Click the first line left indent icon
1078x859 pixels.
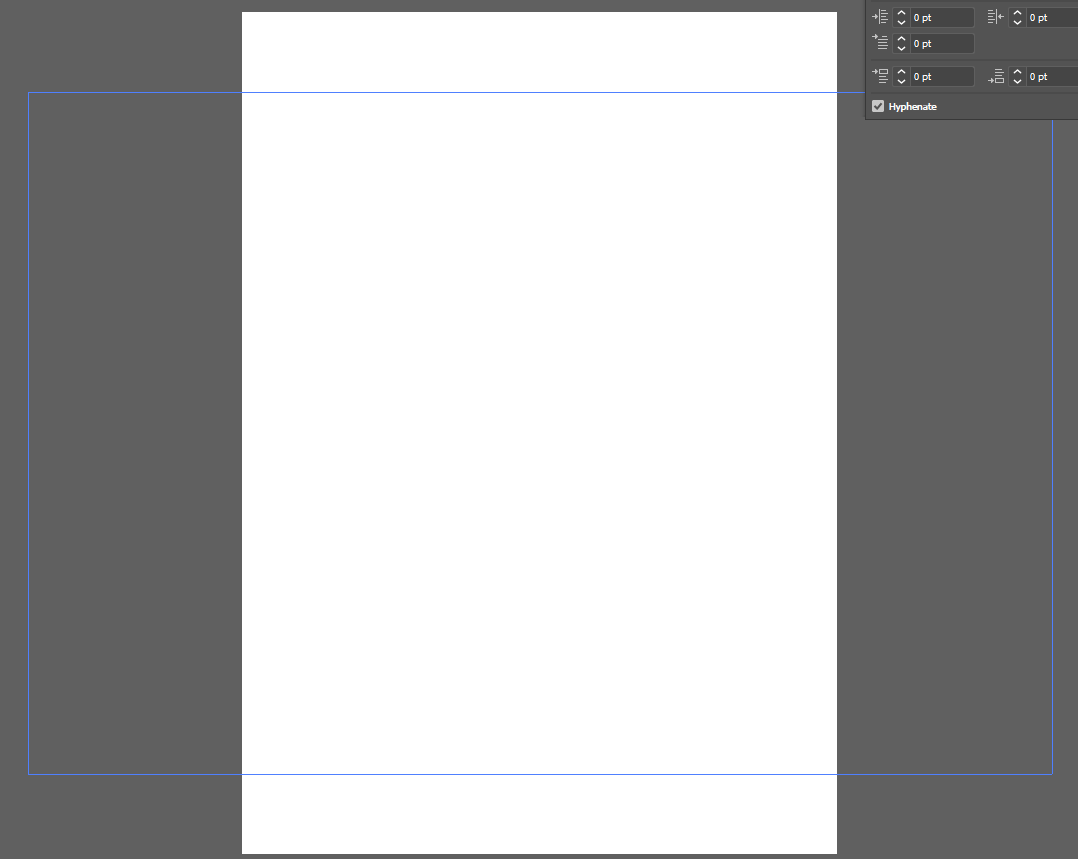pos(880,42)
